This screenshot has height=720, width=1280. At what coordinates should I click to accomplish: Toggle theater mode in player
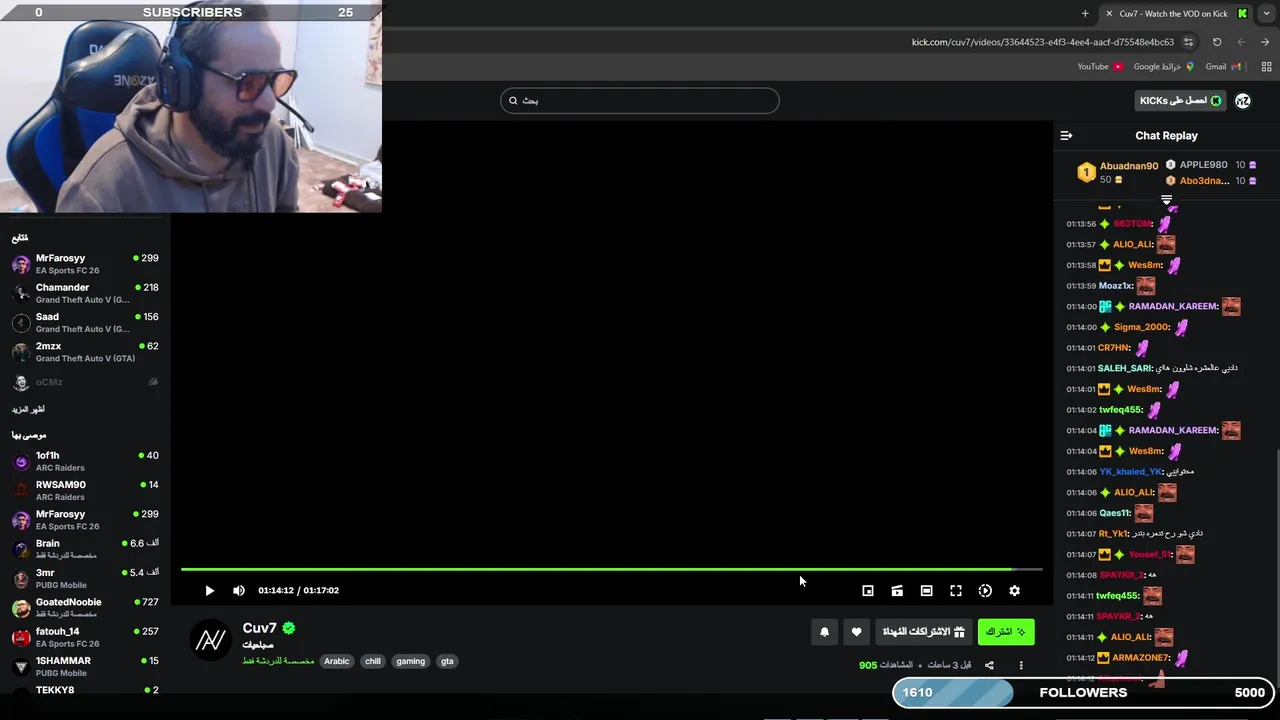point(926,591)
